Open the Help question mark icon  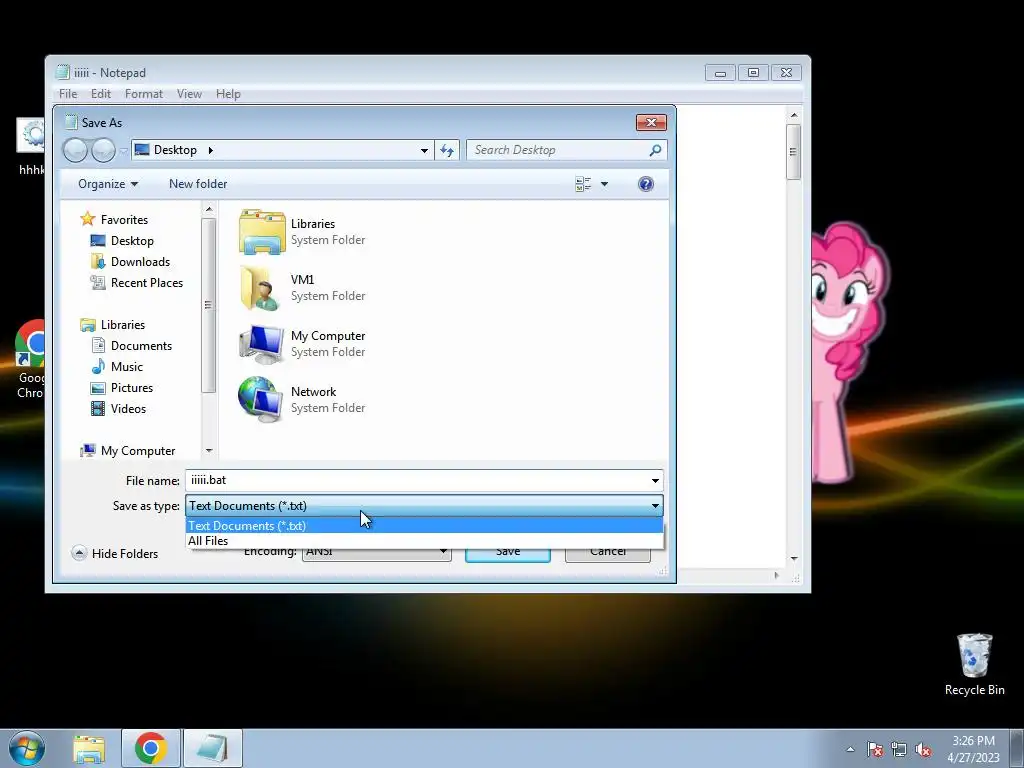(x=646, y=184)
